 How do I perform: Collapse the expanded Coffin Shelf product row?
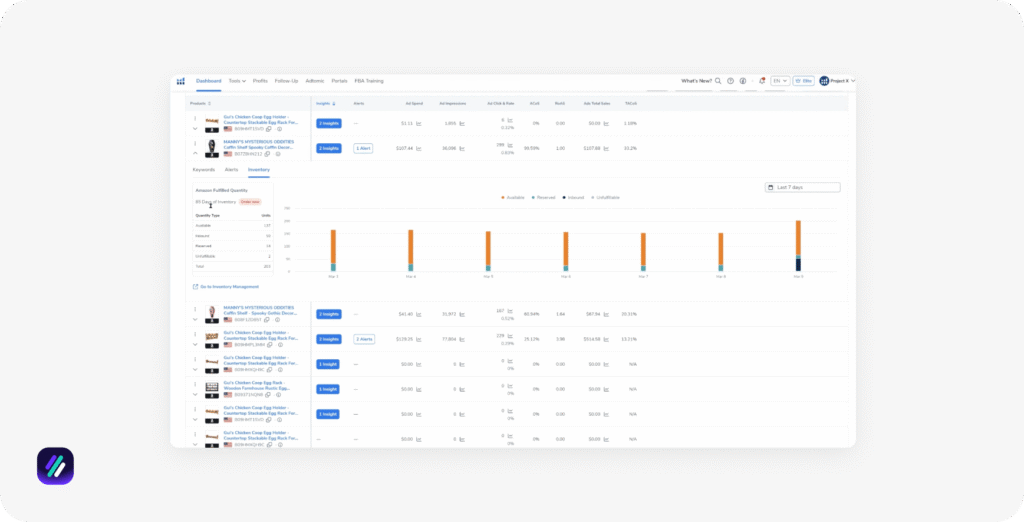click(x=195, y=153)
